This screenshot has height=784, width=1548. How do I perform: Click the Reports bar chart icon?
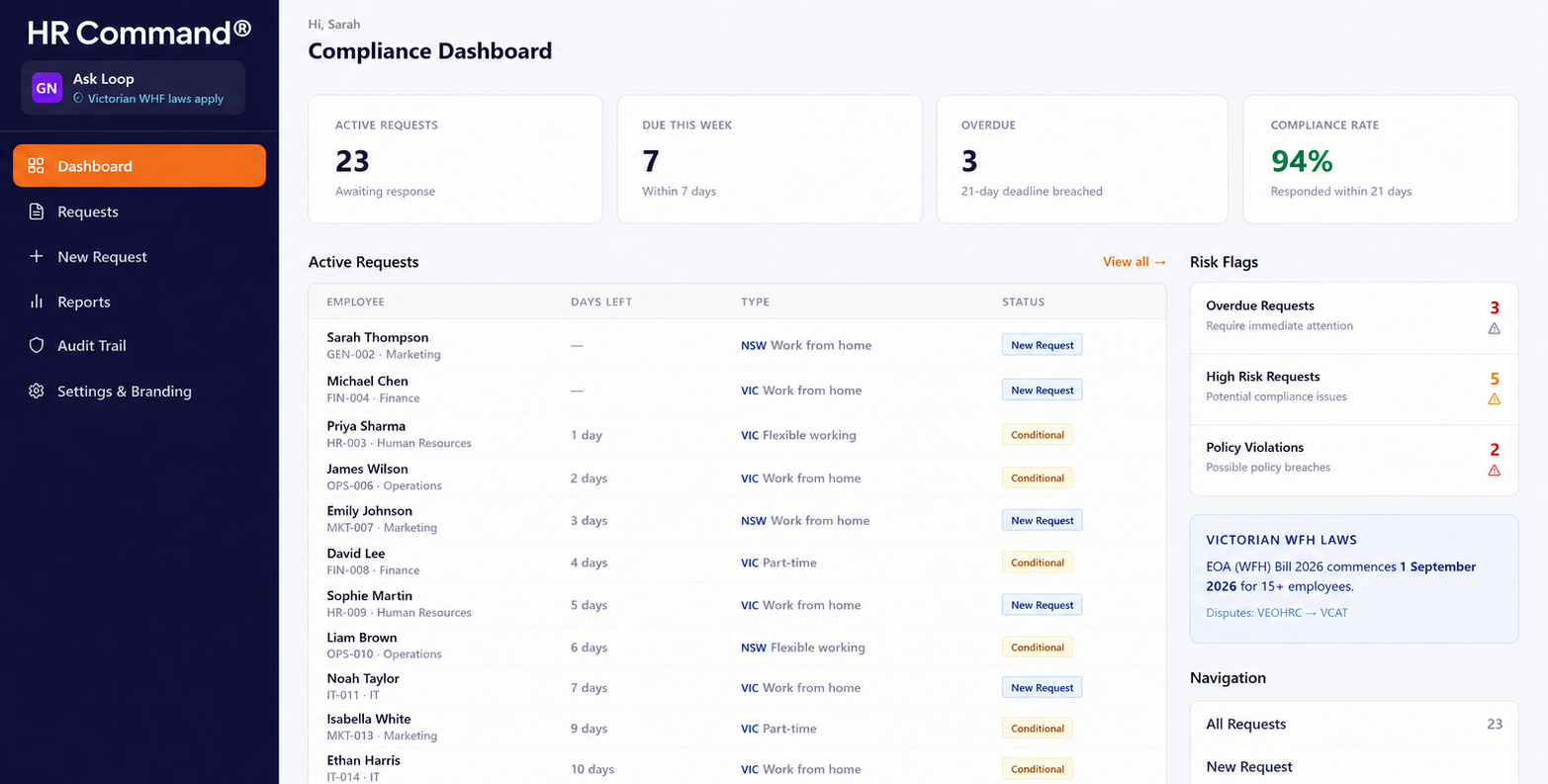pos(37,302)
